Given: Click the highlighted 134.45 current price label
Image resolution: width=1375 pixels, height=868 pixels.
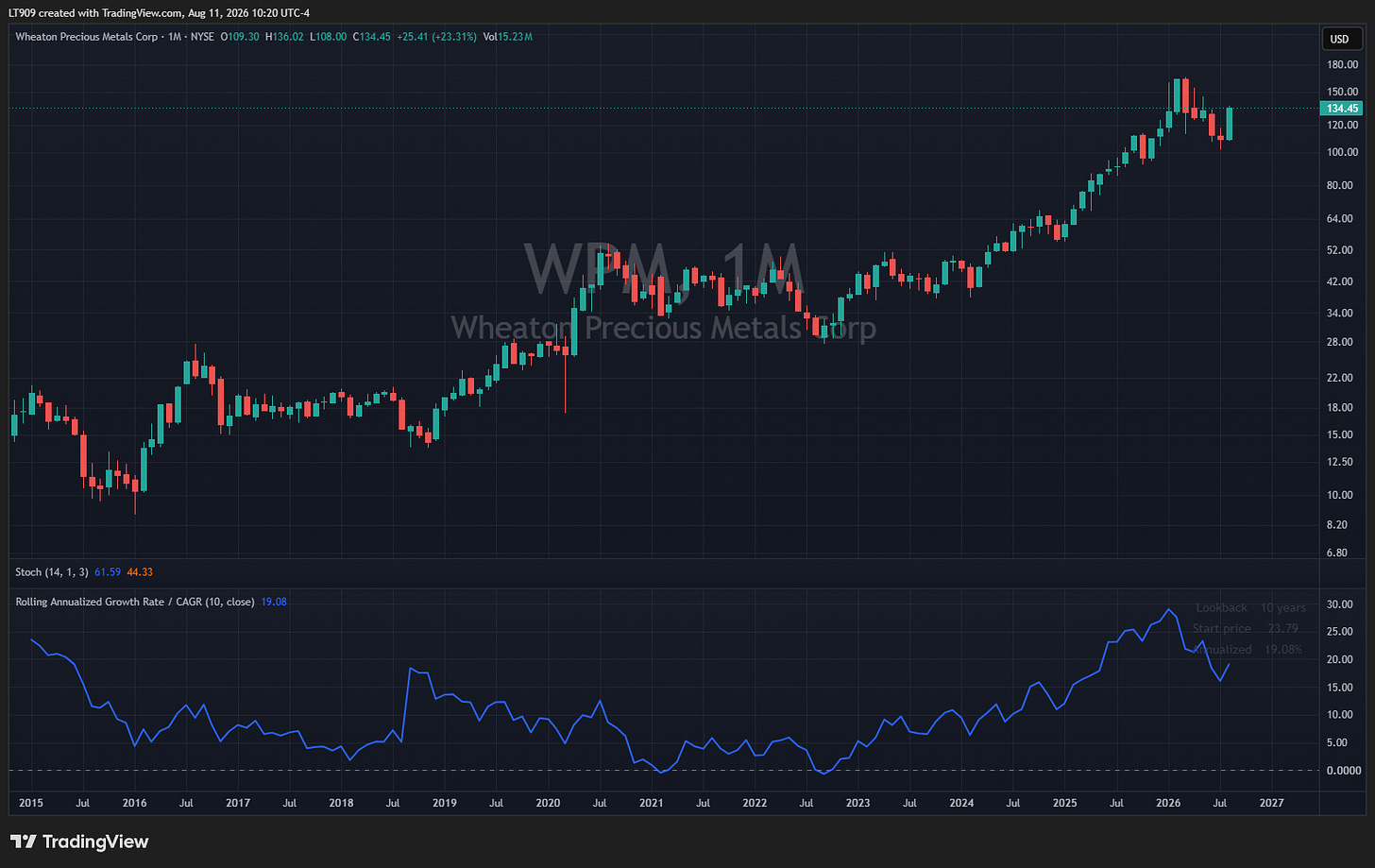Looking at the screenshot, I should 1342,109.
